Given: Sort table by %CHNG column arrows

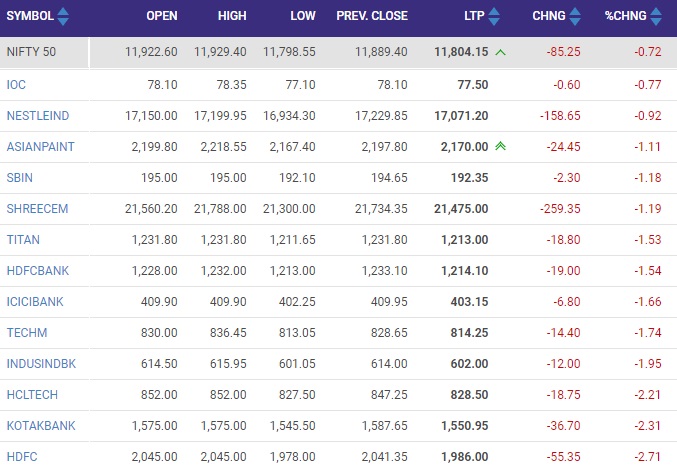Looking at the screenshot, I should tap(656, 16).
